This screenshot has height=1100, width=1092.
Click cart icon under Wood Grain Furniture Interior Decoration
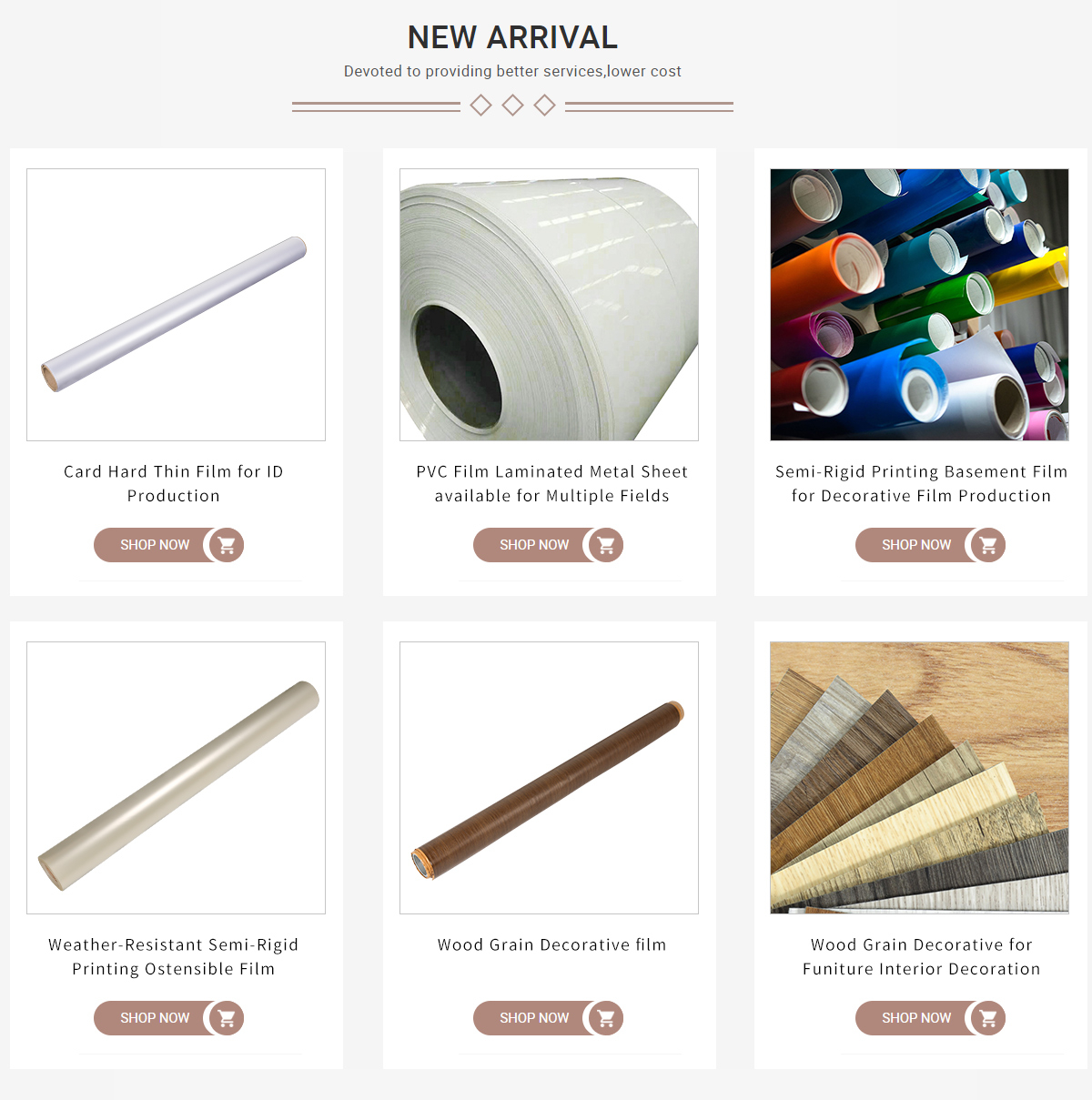988,1018
